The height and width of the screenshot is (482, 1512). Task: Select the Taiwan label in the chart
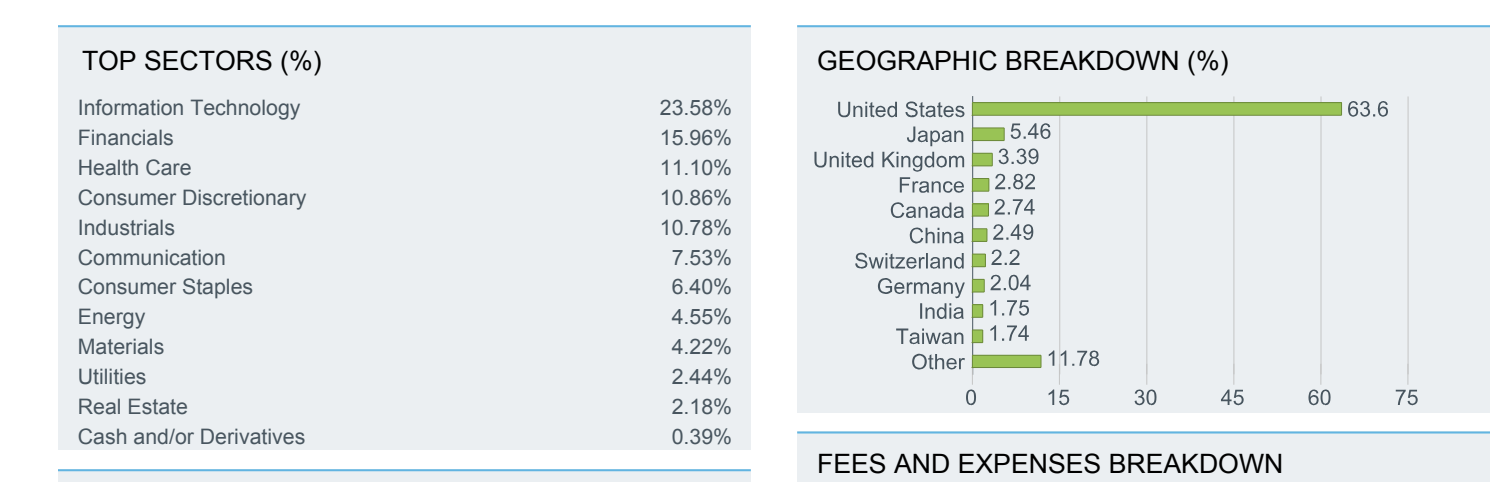pos(930,337)
